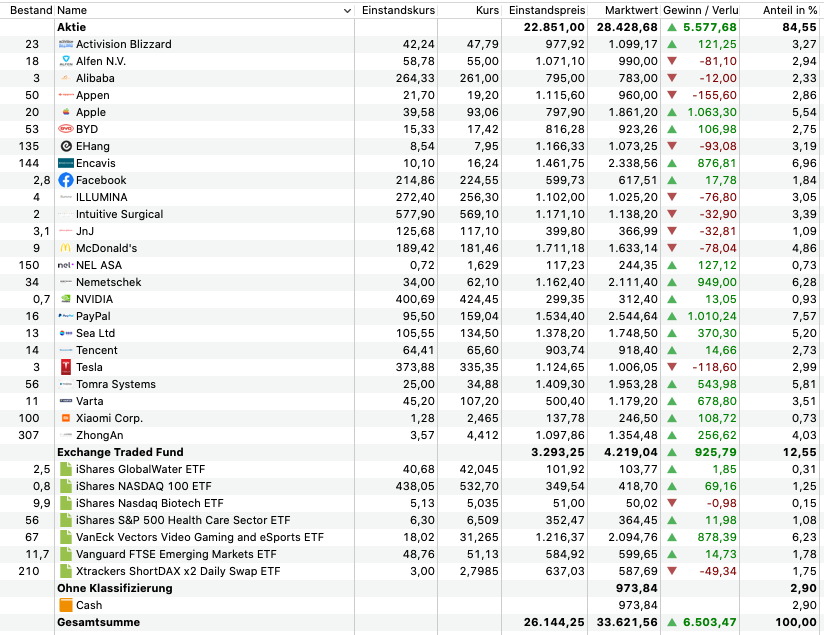Select the Exchange Traded Fund category row
Image resolution: width=824 pixels, height=635 pixels.
pyautogui.click(x=412, y=452)
